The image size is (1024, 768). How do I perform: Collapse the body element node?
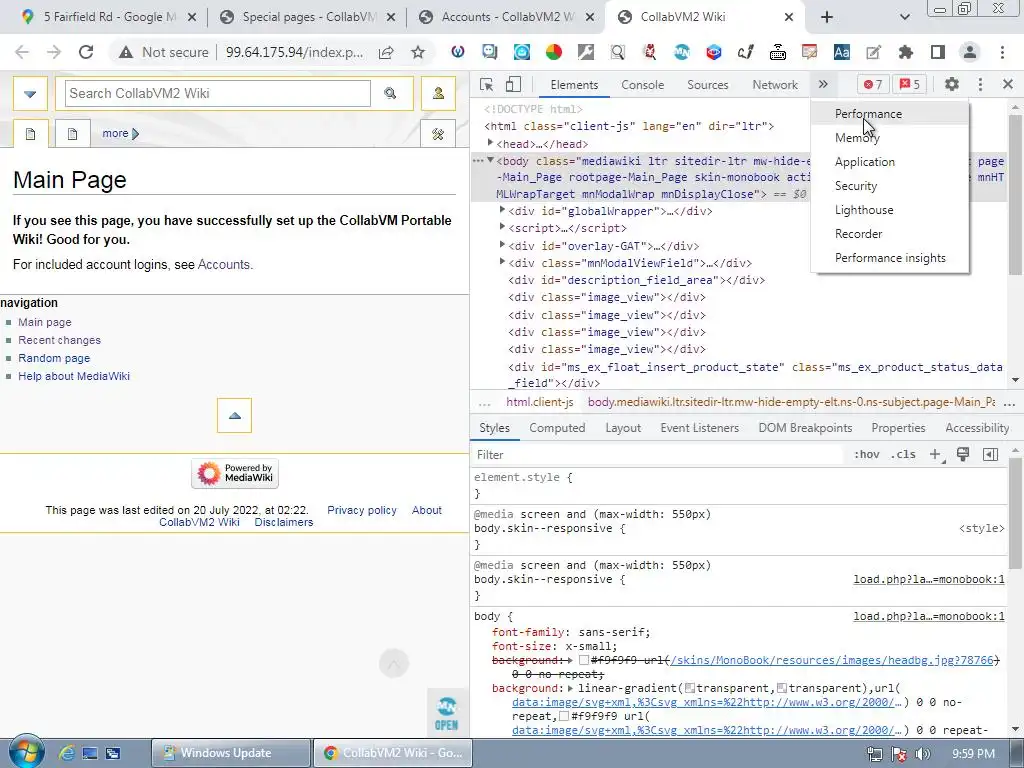(x=490, y=160)
